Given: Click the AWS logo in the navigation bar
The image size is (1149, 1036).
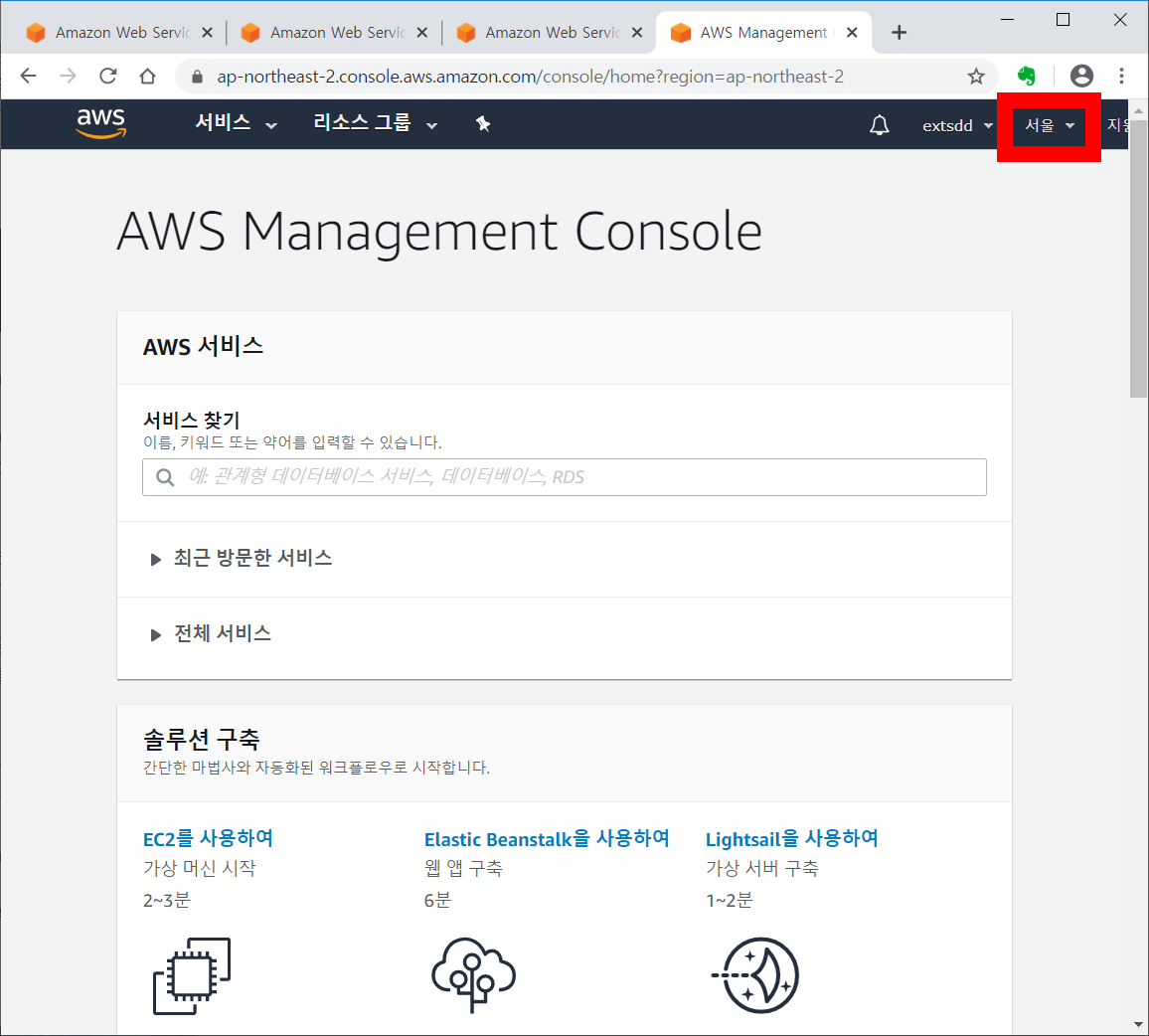Looking at the screenshot, I should [101, 123].
